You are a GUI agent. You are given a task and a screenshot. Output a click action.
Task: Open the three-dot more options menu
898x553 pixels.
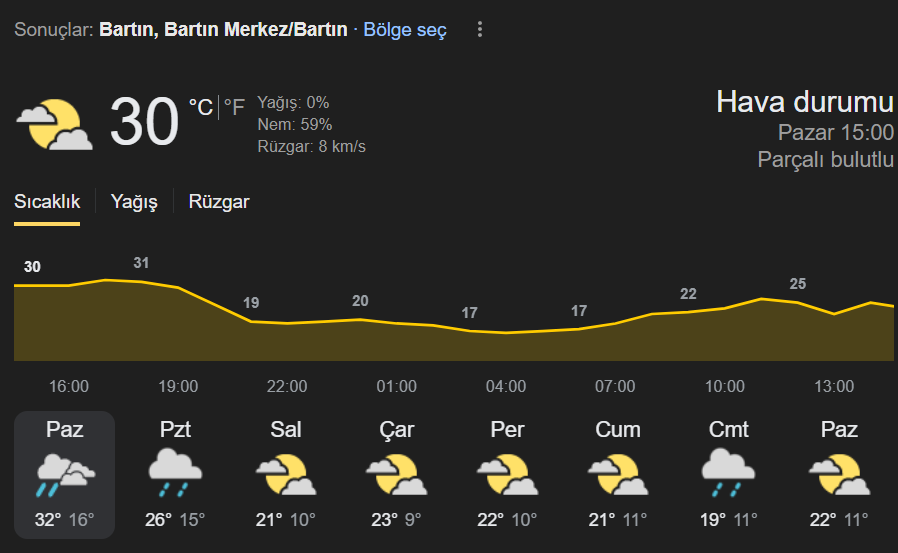coord(480,29)
